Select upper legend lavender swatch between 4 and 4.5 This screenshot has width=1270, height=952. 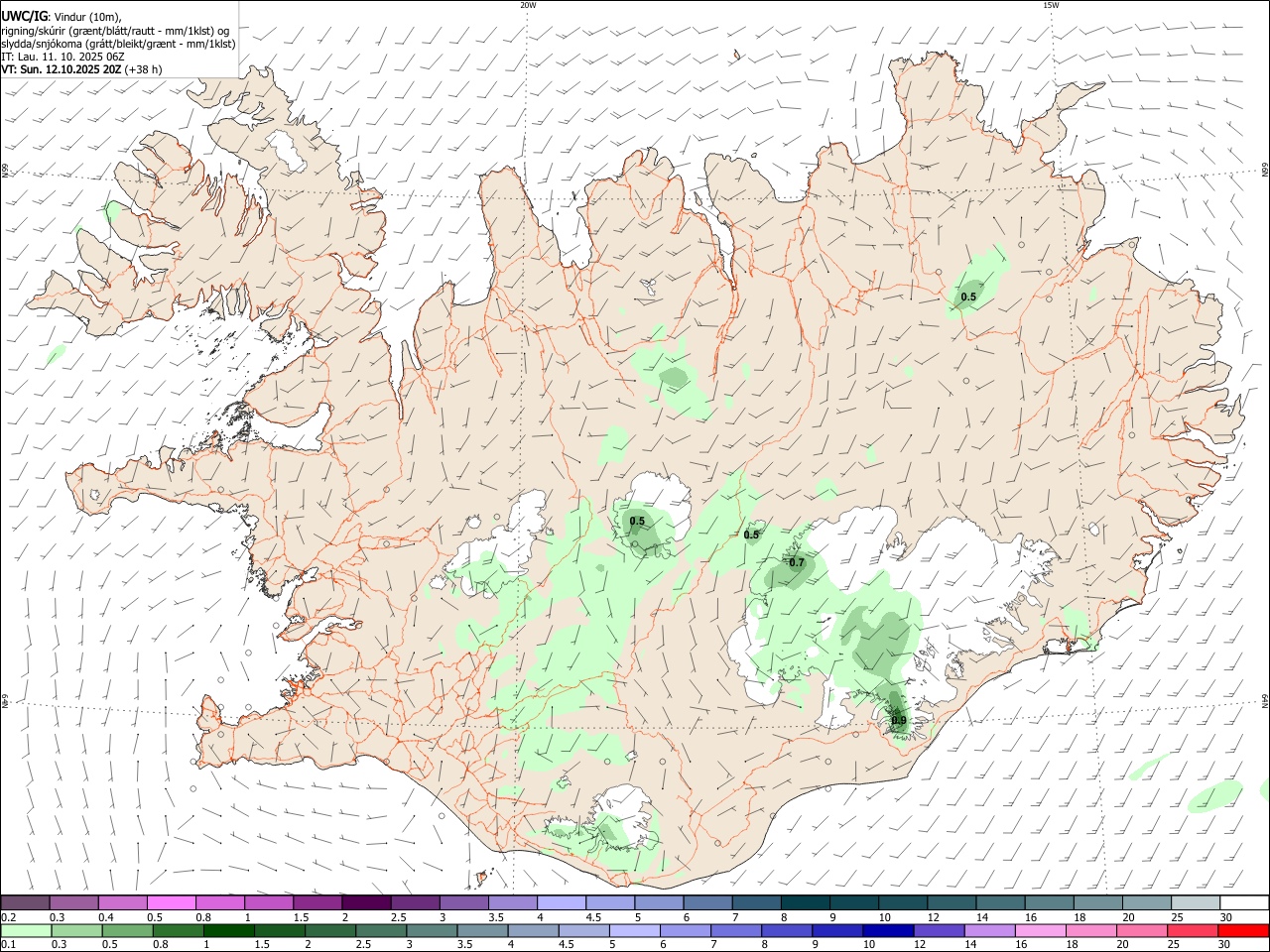[562, 903]
